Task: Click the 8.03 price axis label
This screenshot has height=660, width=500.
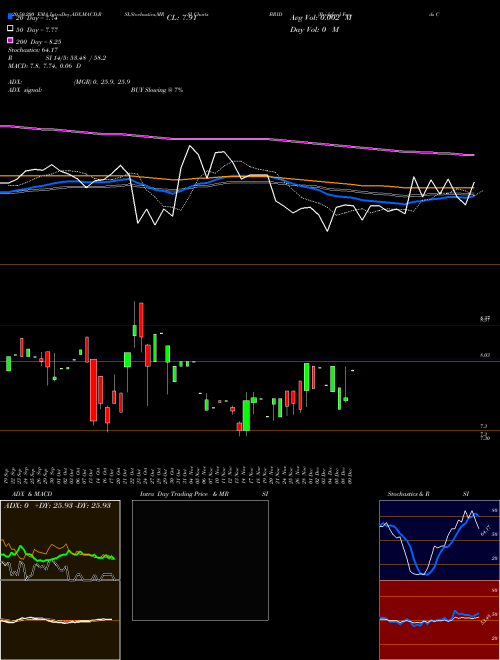Action: [x=485, y=355]
